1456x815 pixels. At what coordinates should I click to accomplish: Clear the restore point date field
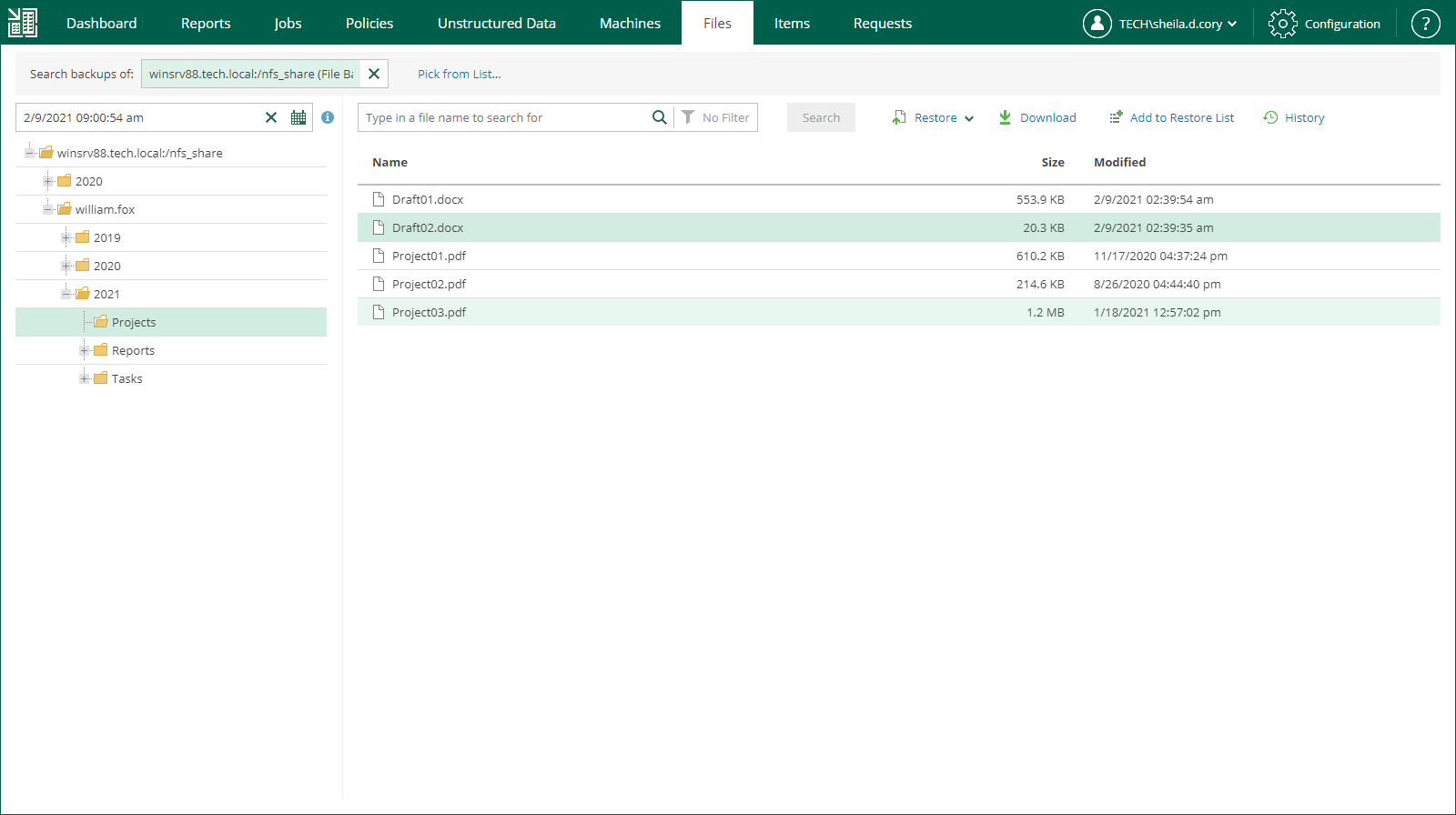pos(271,117)
